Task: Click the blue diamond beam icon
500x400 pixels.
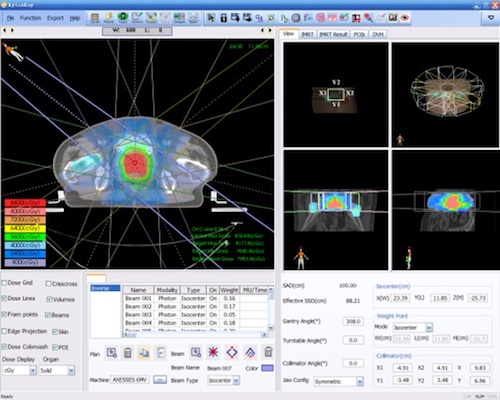Action: pyautogui.click(x=232, y=352)
